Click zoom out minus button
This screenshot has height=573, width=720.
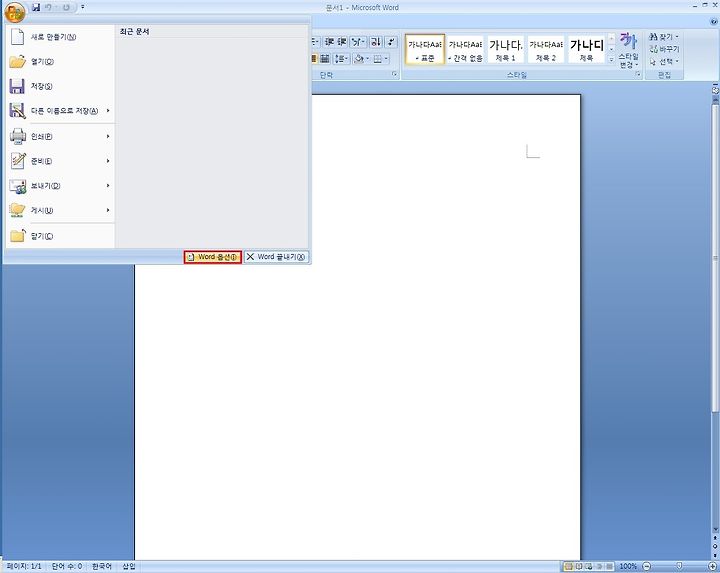point(647,567)
